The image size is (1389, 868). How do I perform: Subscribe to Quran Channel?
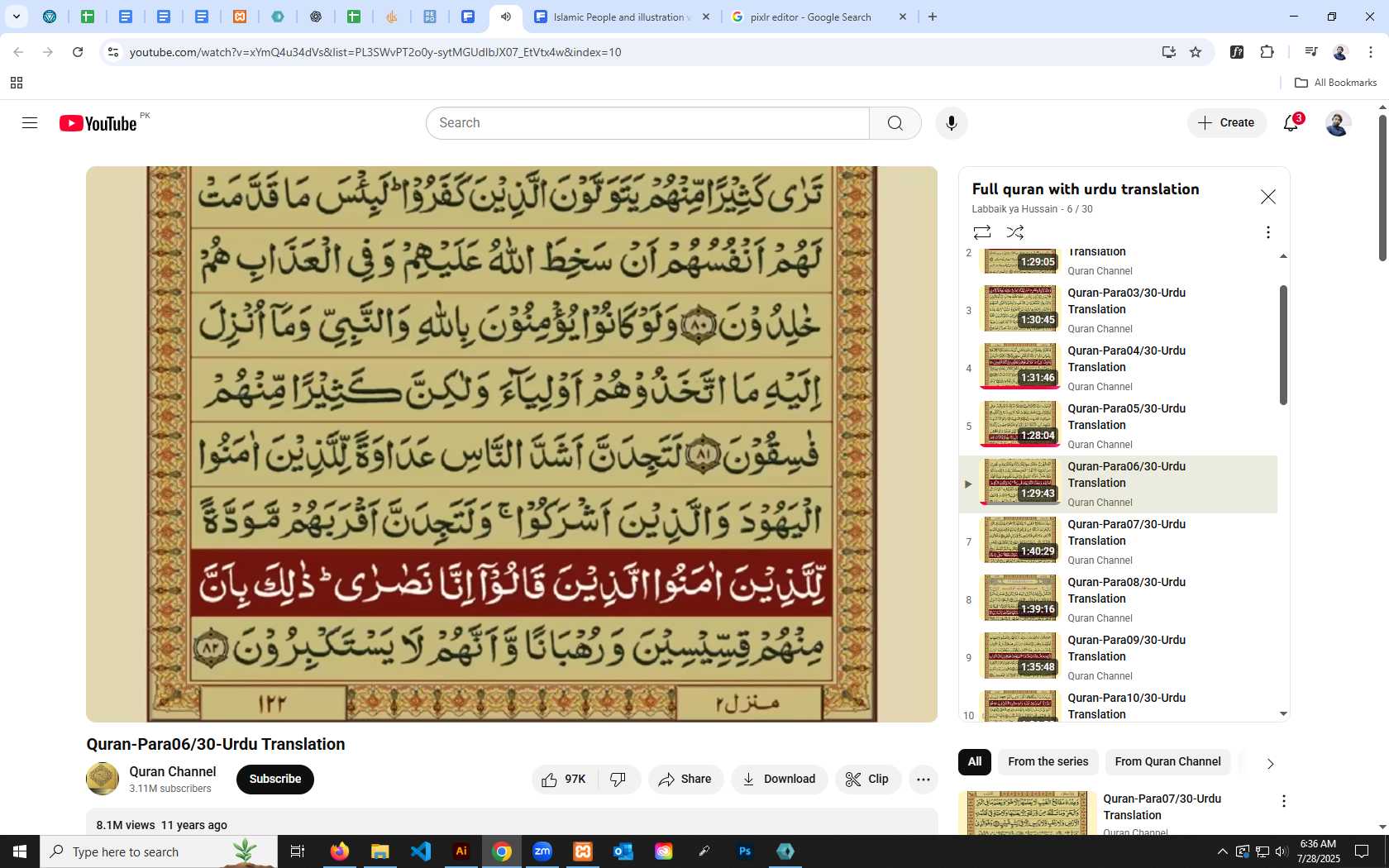pos(275,780)
